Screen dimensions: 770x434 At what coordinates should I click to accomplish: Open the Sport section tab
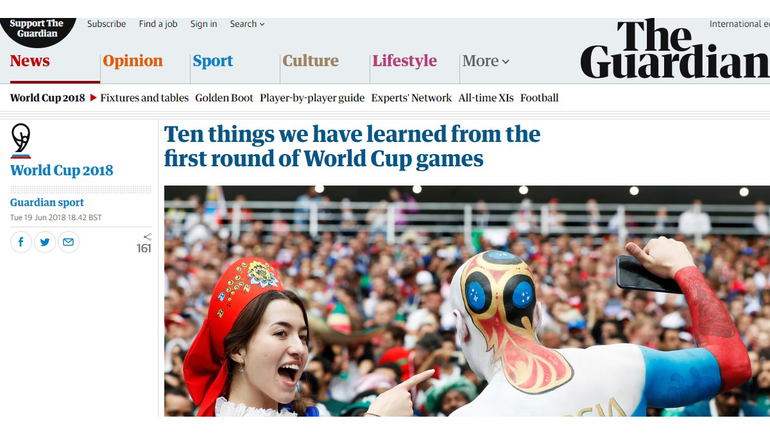tap(213, 61)
